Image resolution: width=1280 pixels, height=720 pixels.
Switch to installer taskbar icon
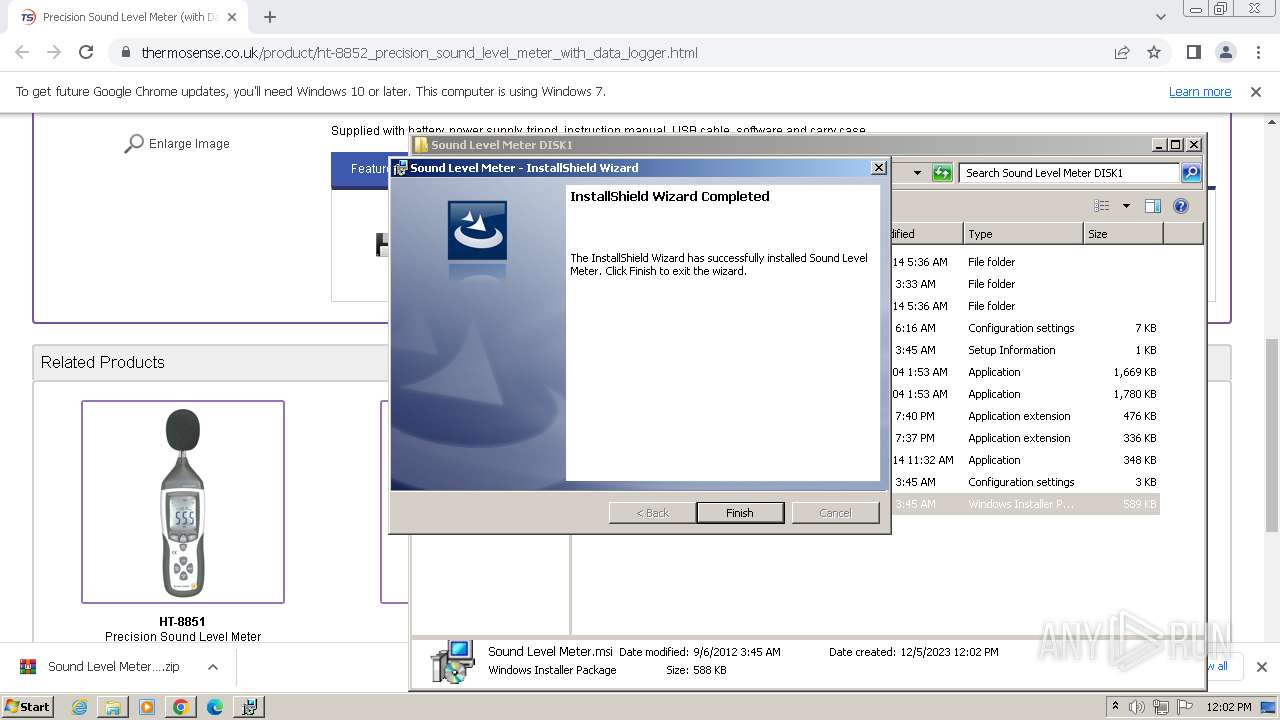[x=249, y=707]
